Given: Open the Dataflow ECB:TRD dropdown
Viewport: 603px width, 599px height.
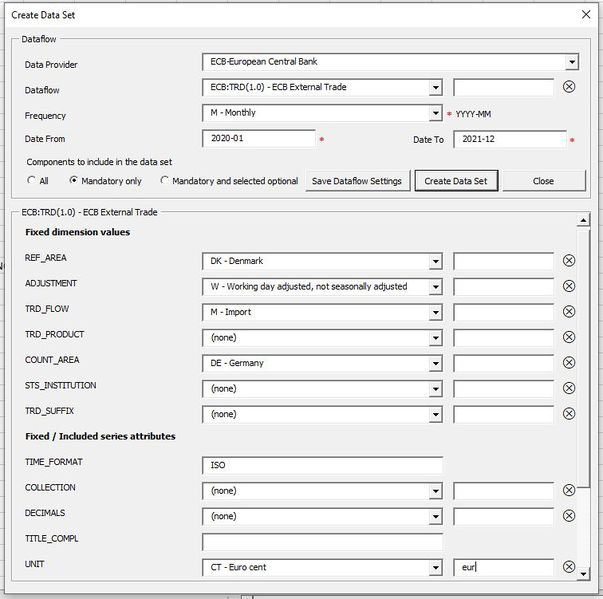Looking at the screenshot, I should click(x=435, y=88).
